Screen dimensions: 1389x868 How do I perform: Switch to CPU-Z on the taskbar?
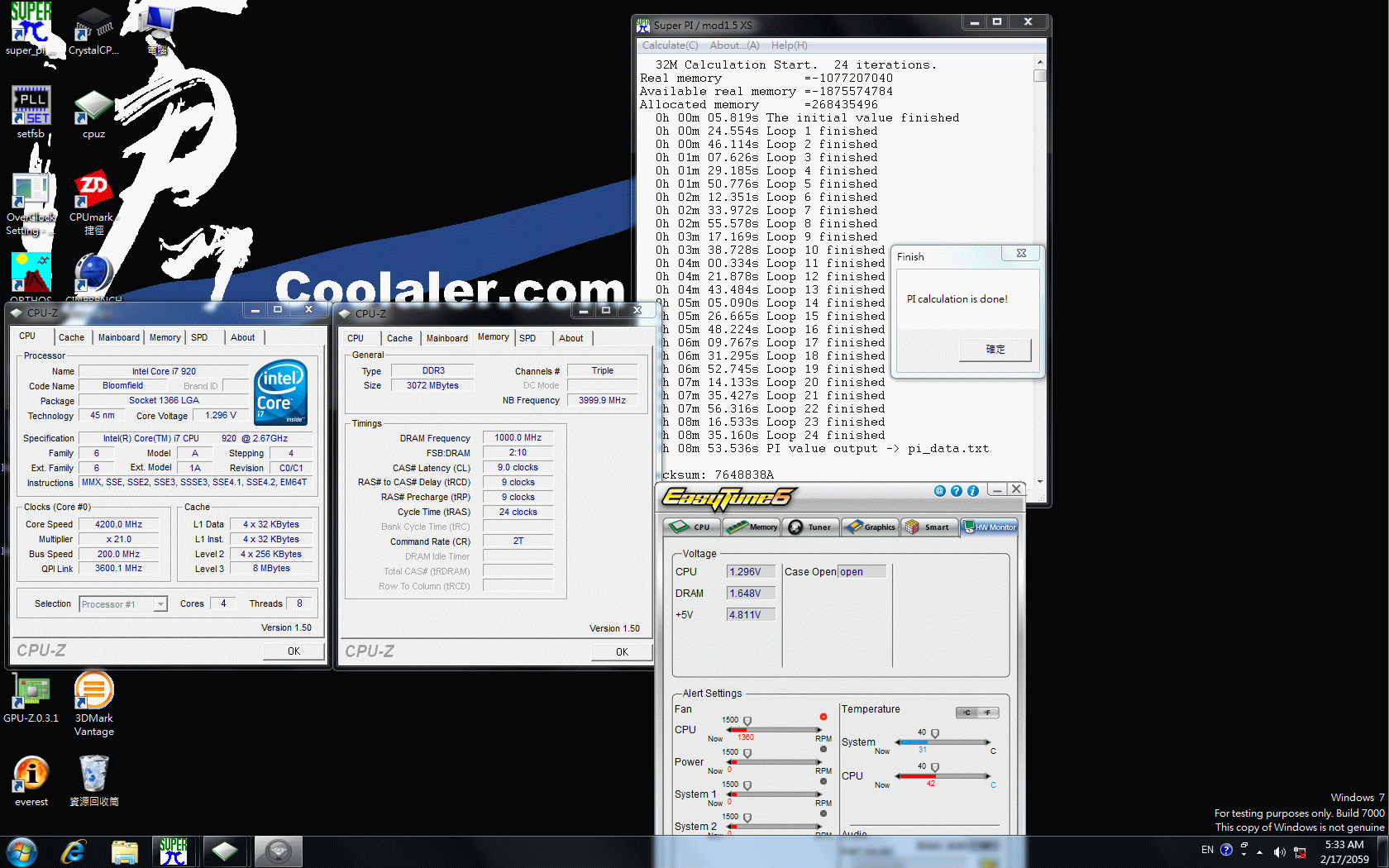[x=225, y=851]
